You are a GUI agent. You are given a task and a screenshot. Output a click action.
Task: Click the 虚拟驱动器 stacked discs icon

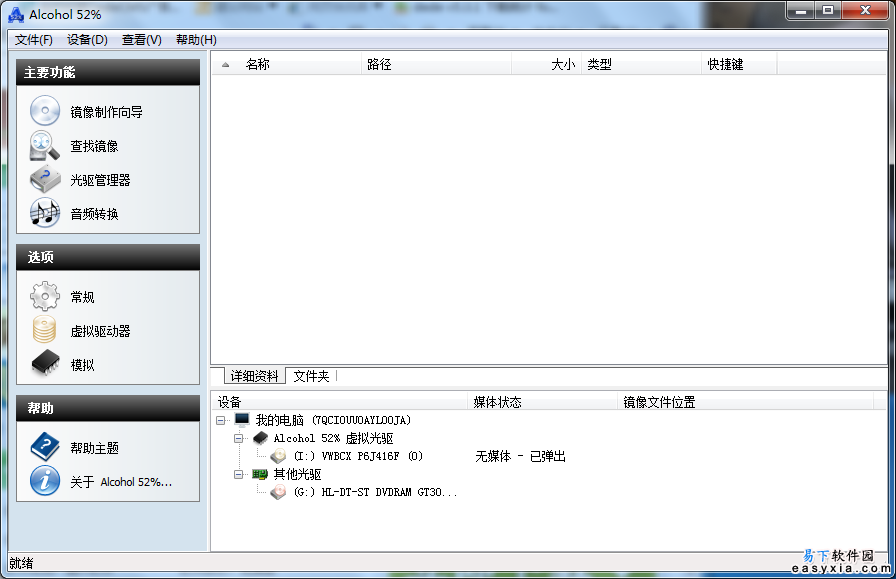click(x=45, y=330)
